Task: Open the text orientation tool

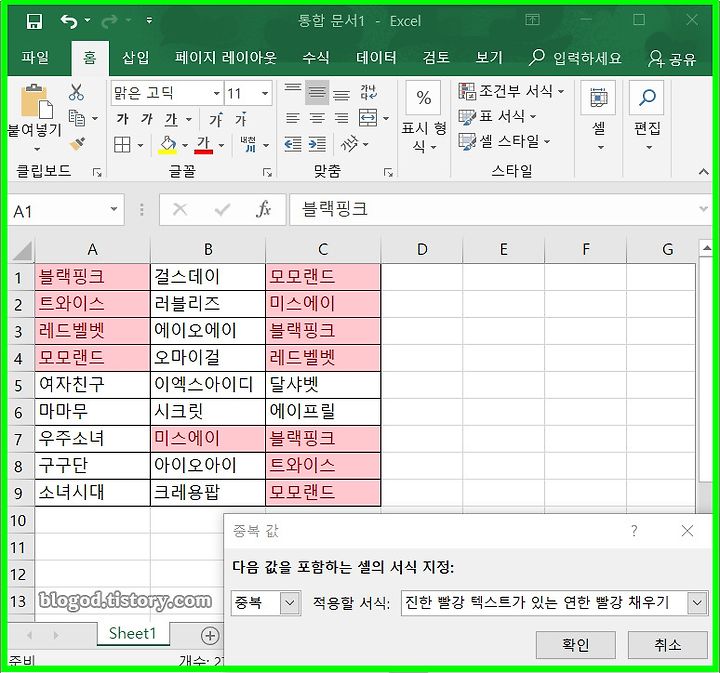Action: click(x=349, y=144)
